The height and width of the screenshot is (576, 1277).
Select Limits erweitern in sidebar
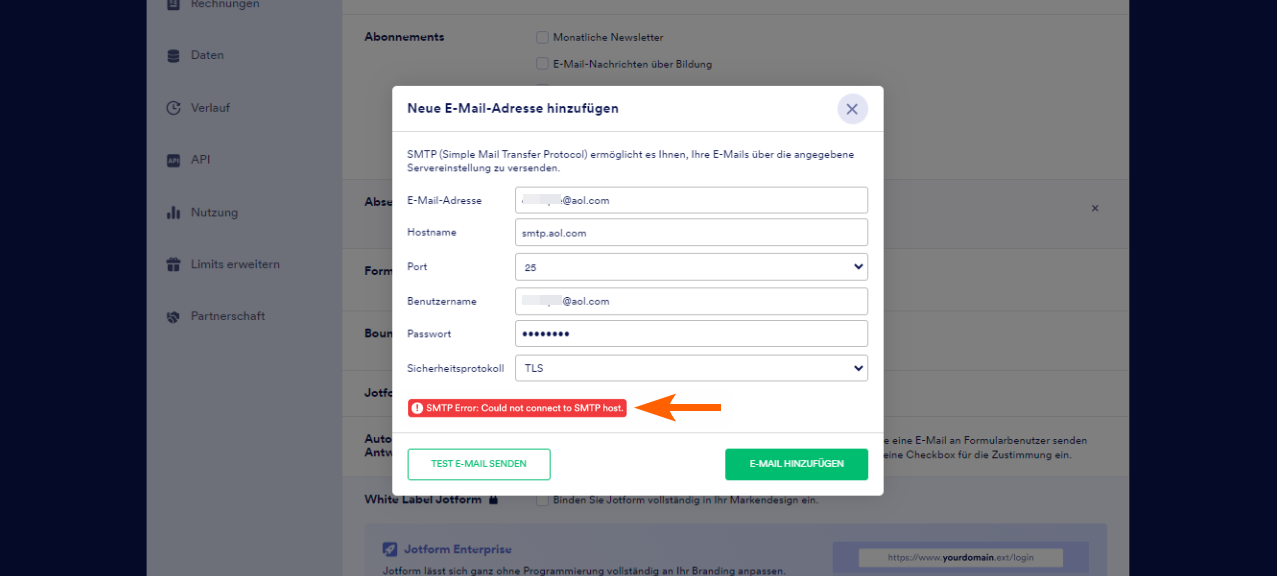[x=235, y=265]
